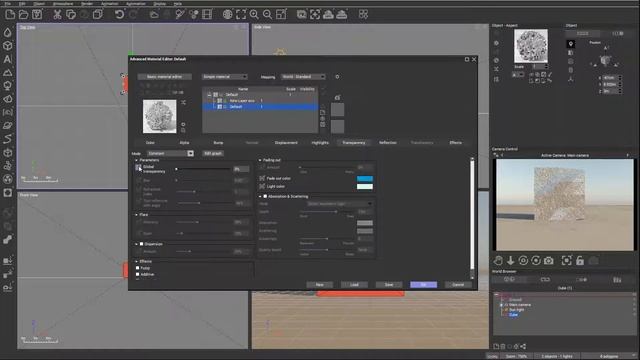Switch to the Highlights tab
This screenshot has width=640, height=360.
click(320, 143)
